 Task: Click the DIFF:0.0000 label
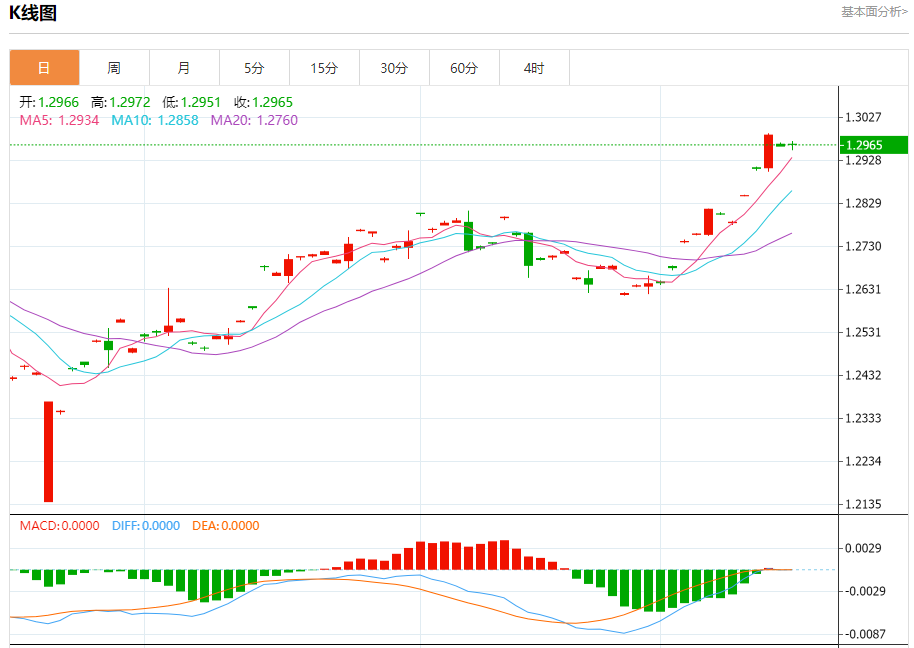click(x=146, y=526)
